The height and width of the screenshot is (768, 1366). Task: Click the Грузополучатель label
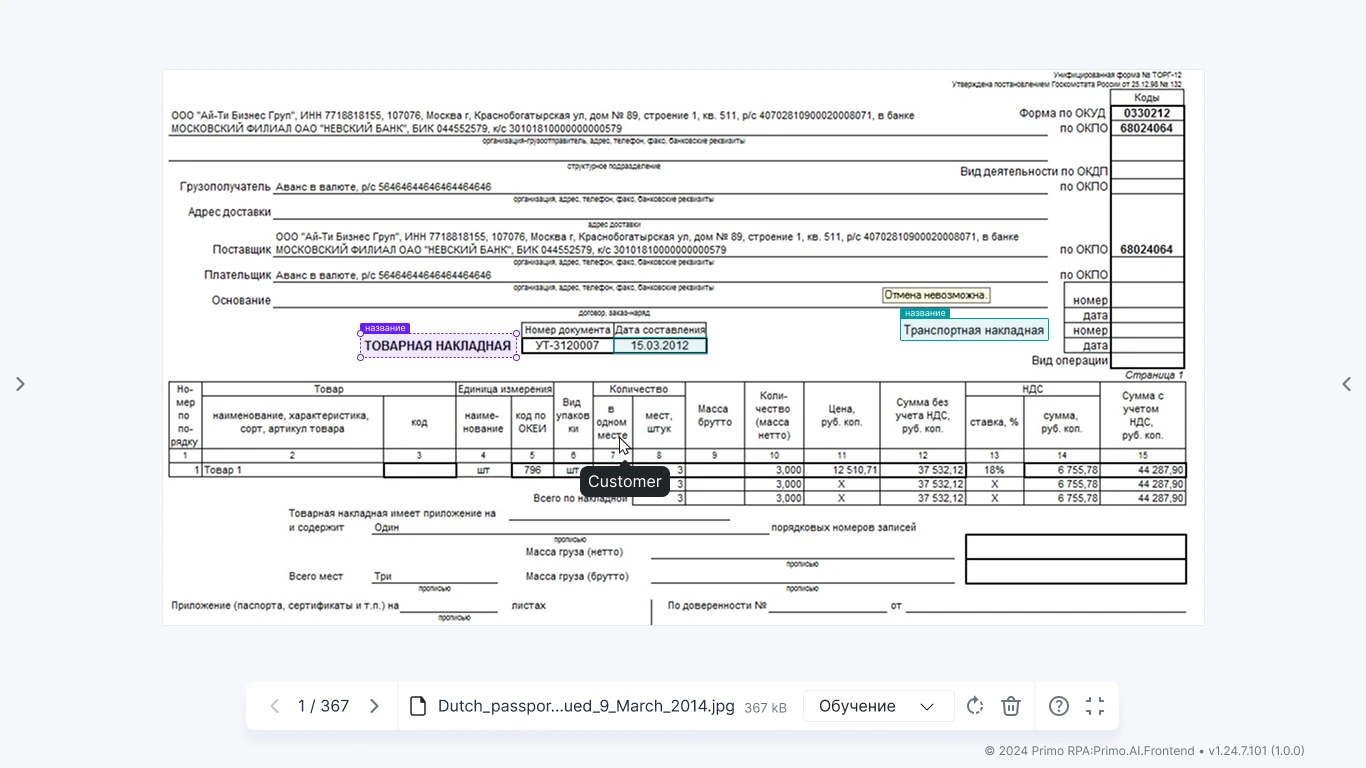tap(225, 187)
